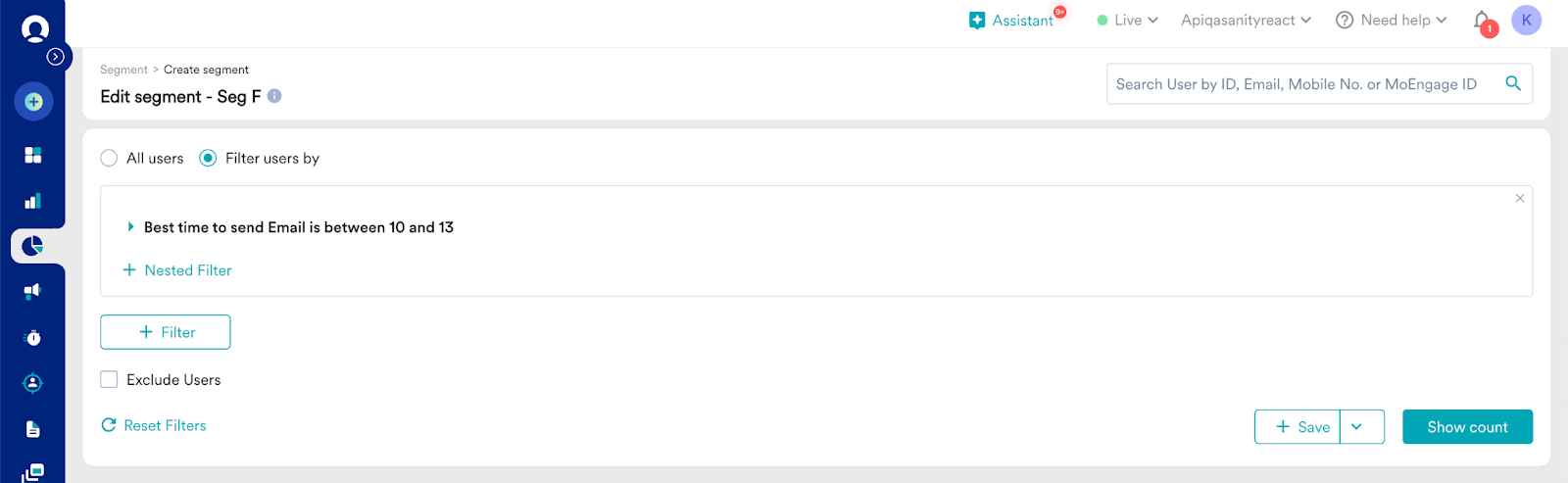Open the analytics bar chart icon
This screenshot has height=483, width=1568.
coord(33,201)
